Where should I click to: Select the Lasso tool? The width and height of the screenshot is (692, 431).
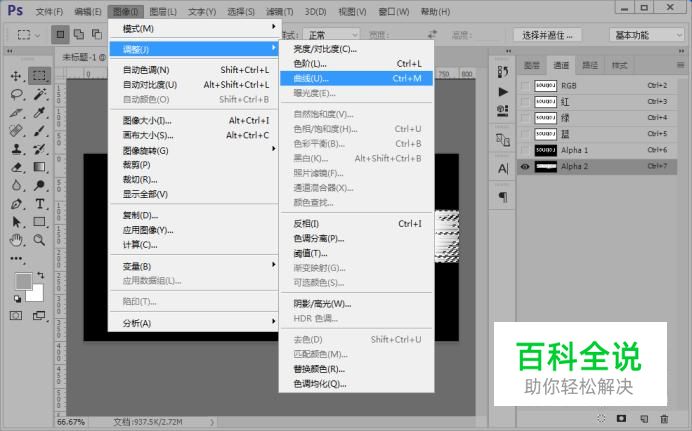click(16, 94)
